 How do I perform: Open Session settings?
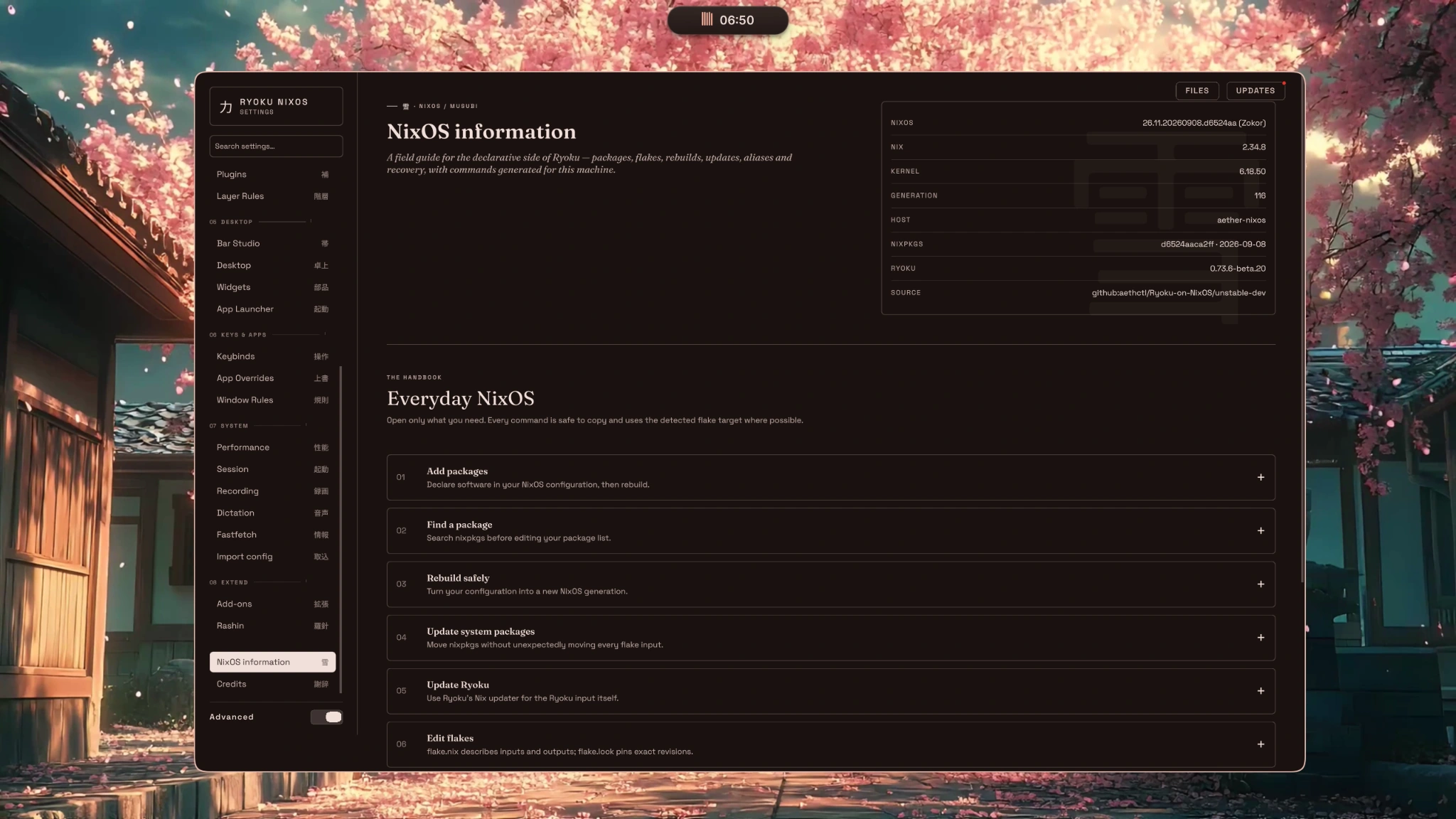[272, 469]
